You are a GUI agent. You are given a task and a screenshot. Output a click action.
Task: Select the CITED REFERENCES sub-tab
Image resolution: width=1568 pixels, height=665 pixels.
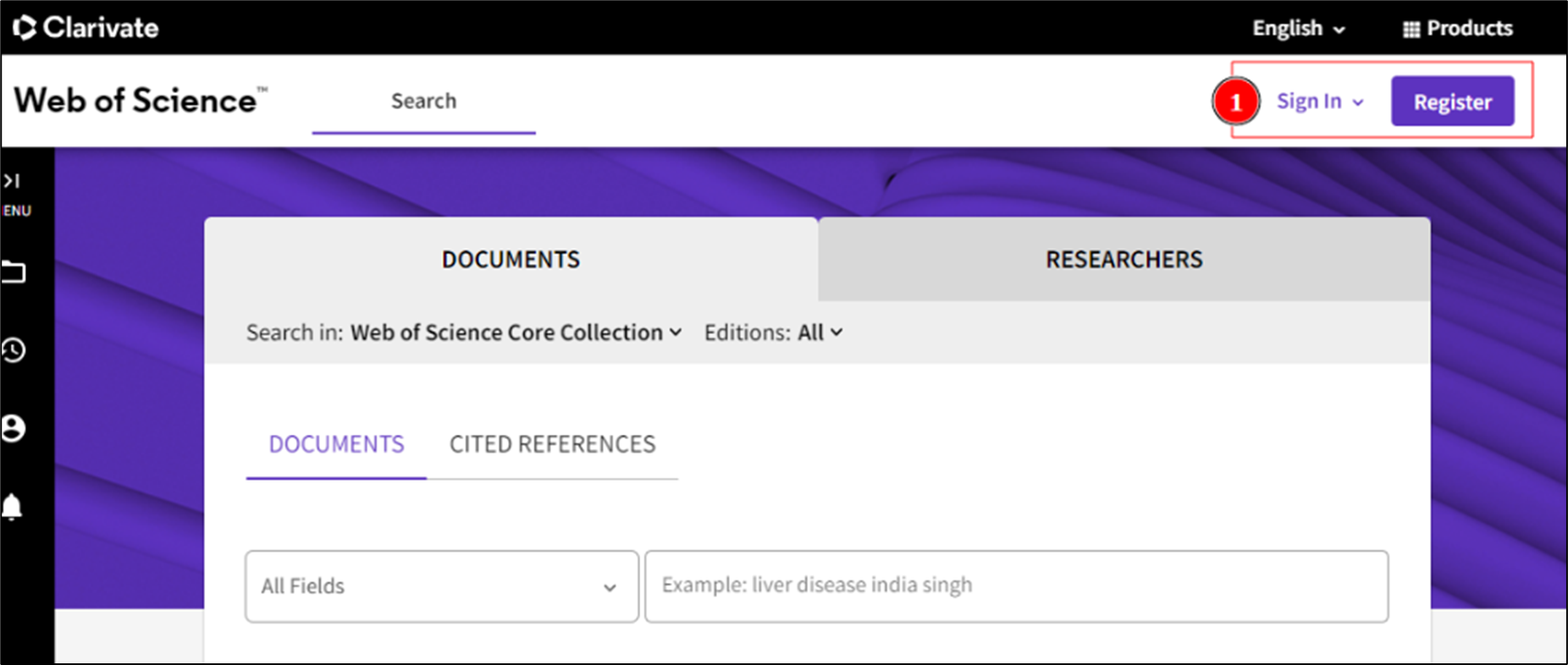pos(553,445)
